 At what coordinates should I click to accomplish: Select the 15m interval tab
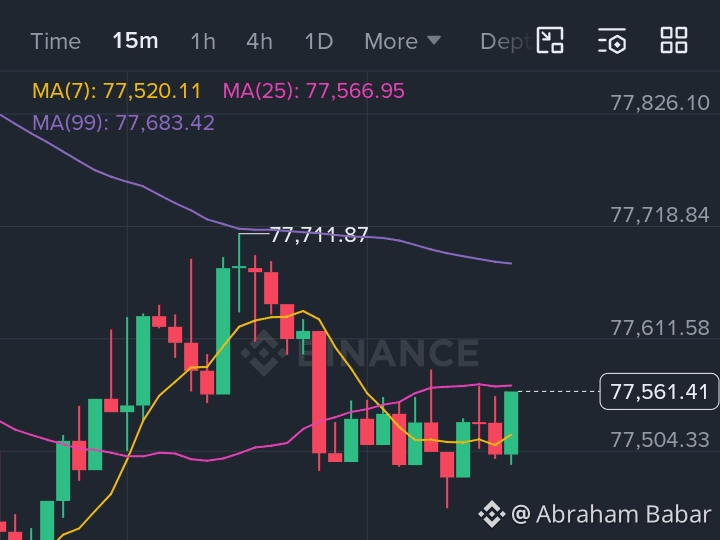[135, 41]
